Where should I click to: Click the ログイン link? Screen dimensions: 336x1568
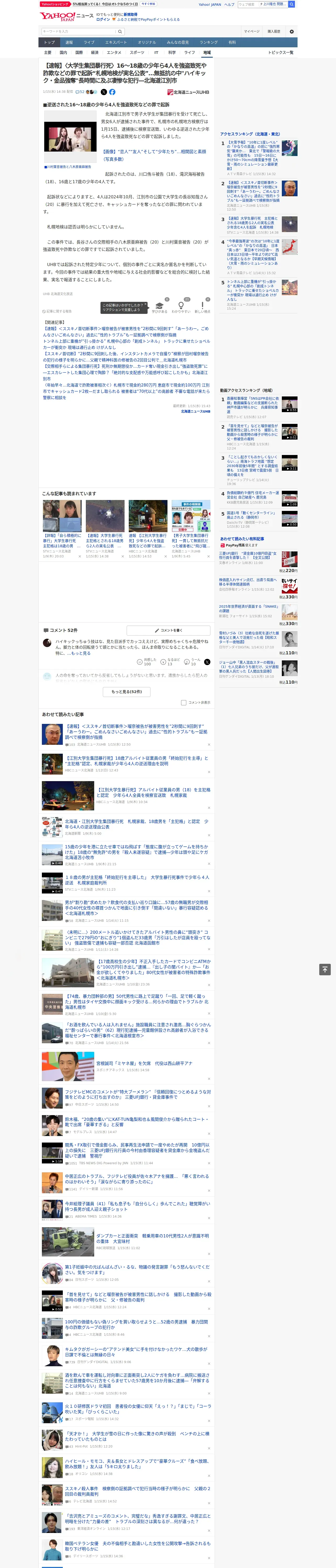point(103,20)
